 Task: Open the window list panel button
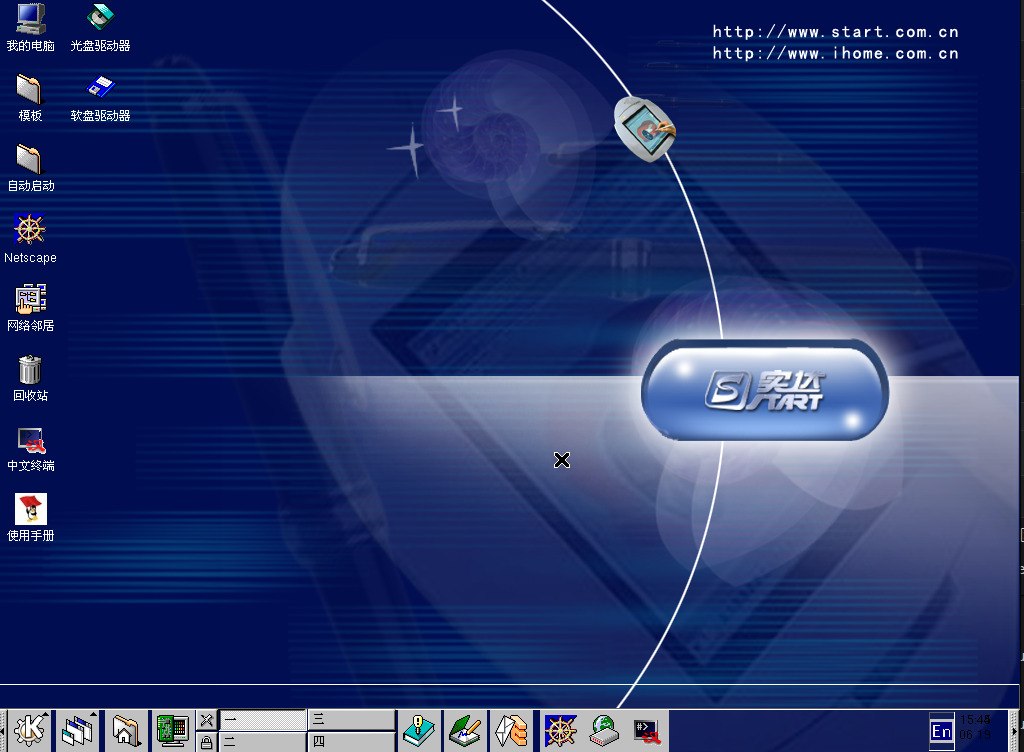tap(78, 730)
